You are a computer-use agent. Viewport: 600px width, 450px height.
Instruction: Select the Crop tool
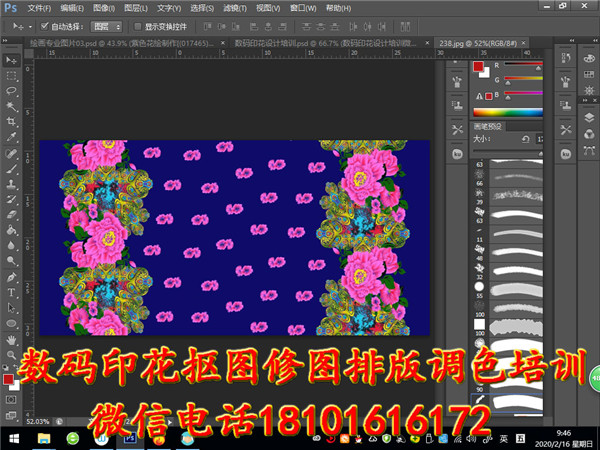[x=12, y=122]
